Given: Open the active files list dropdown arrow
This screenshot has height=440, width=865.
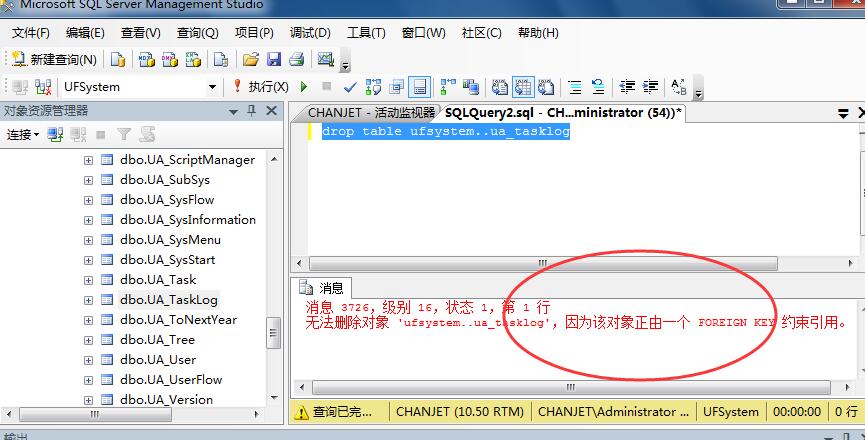Looking at the screenshot, I should click(843, 113).
